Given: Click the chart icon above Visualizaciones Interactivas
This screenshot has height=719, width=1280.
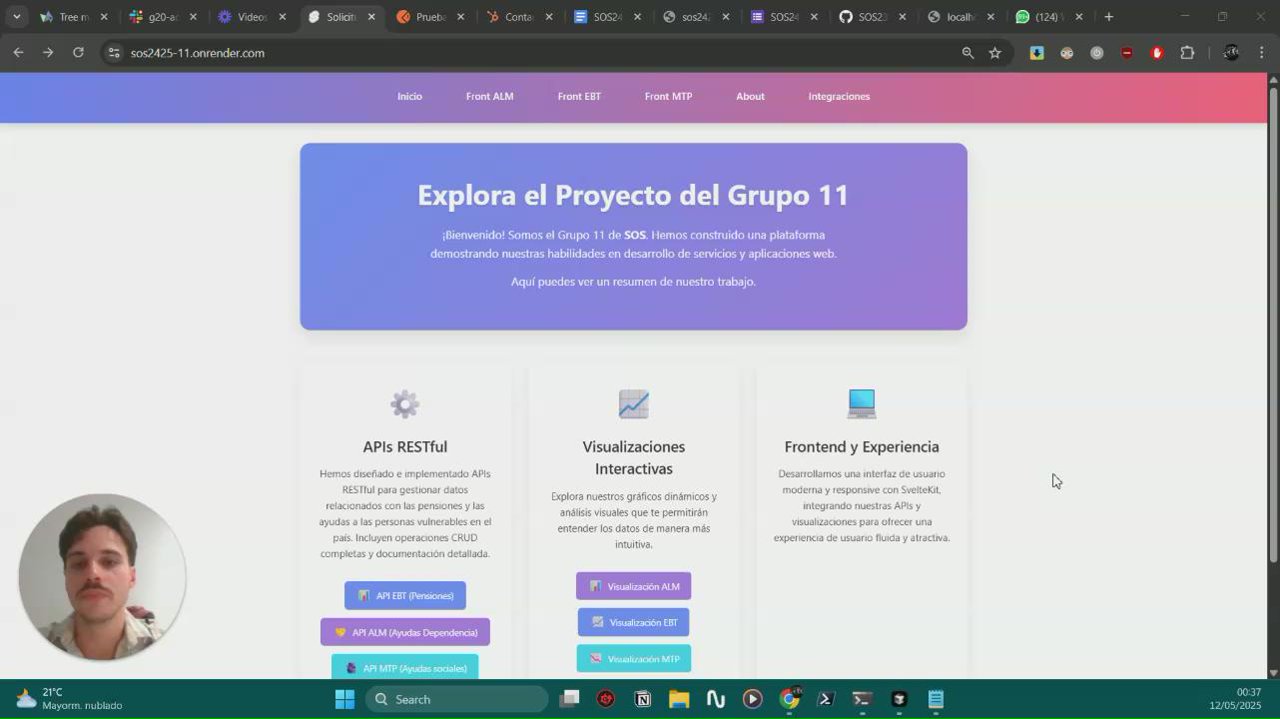Looking at the screenshot, I should tap(633, 404).
